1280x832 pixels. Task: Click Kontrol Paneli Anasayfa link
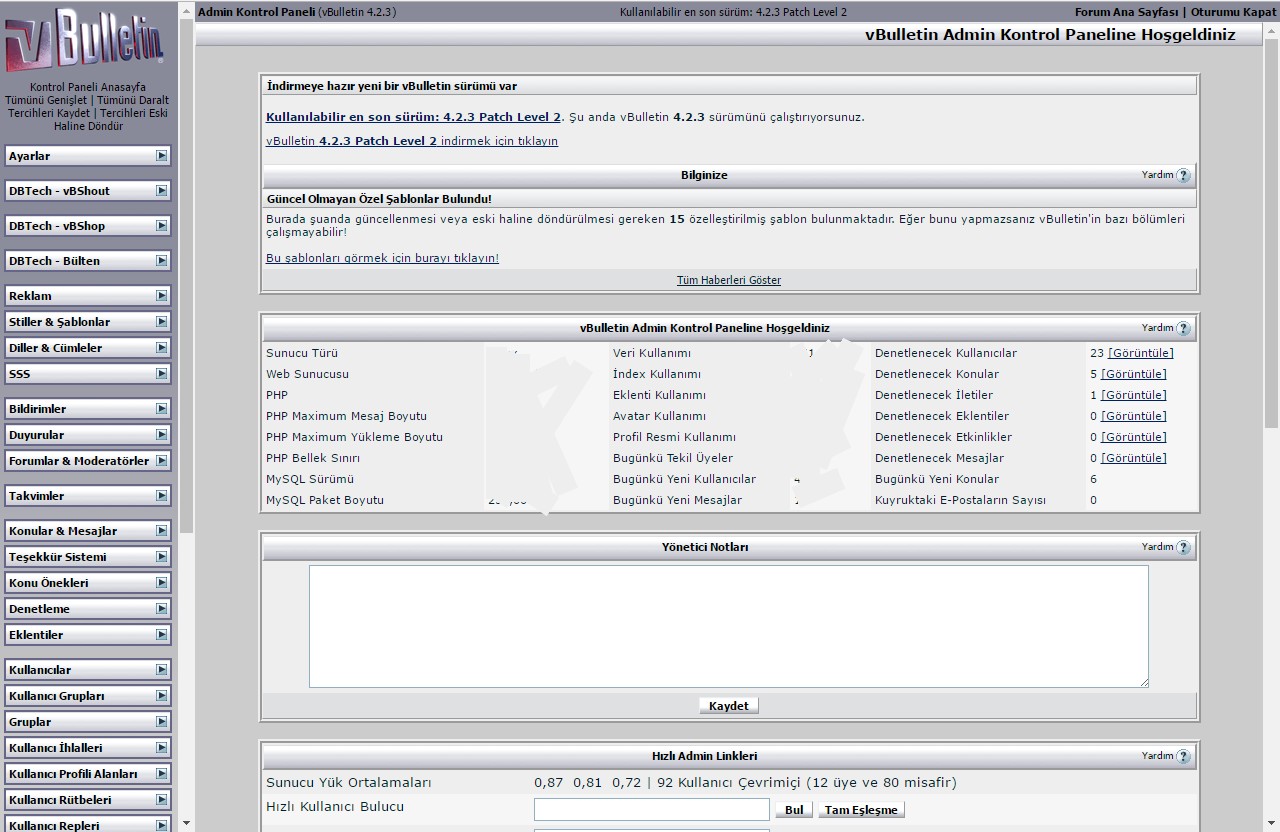pyautogui.click(x=88, y=88)
